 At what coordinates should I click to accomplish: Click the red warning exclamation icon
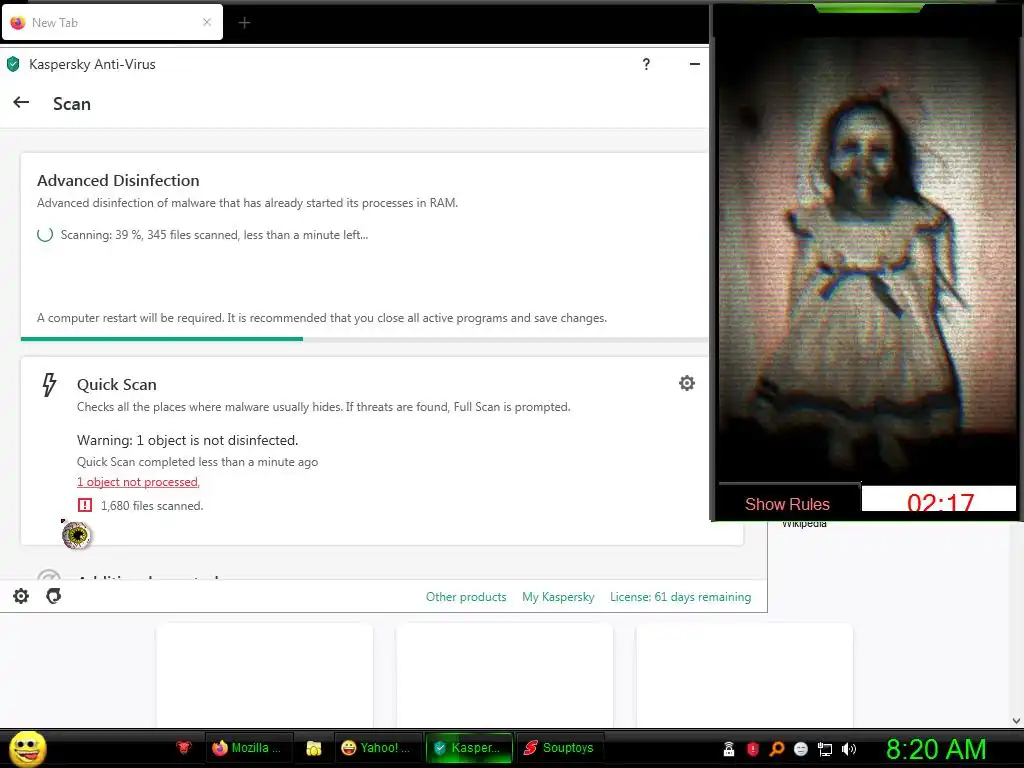(85, 505)
